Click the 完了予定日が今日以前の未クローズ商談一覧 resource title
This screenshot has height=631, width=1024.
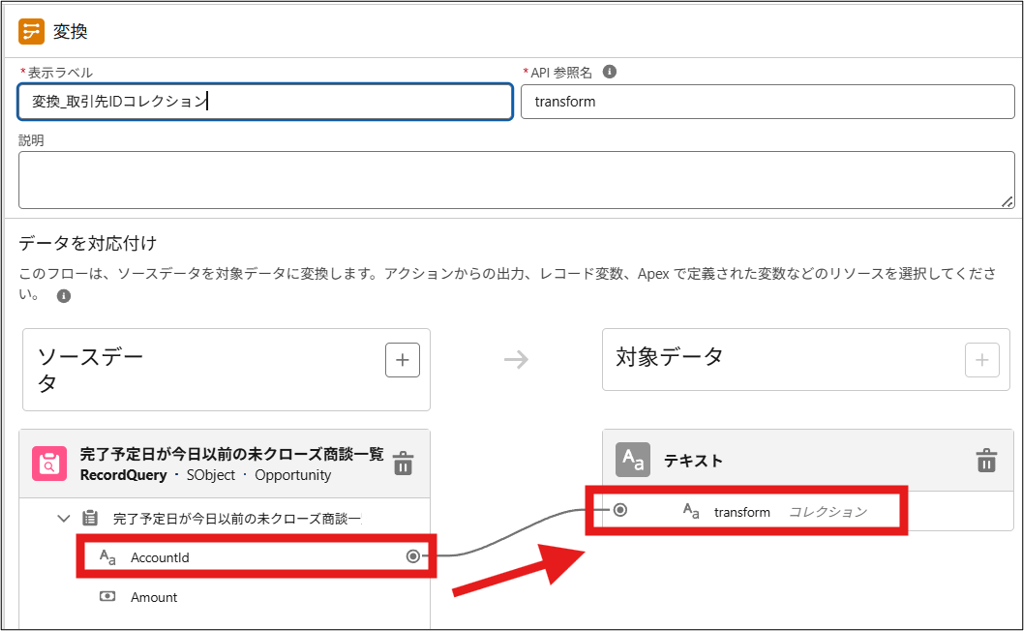[232, 454]
